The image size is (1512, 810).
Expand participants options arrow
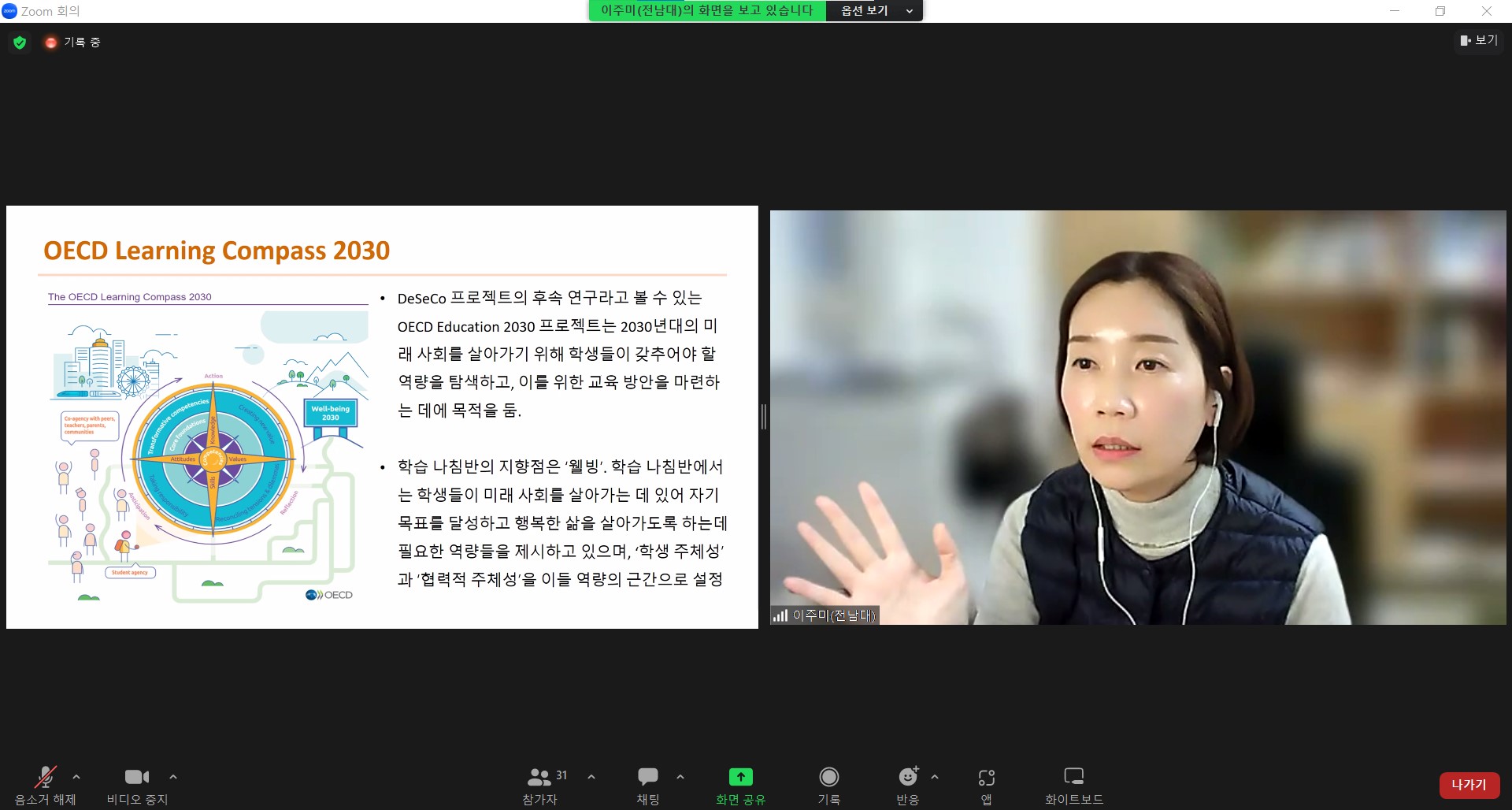591,777
